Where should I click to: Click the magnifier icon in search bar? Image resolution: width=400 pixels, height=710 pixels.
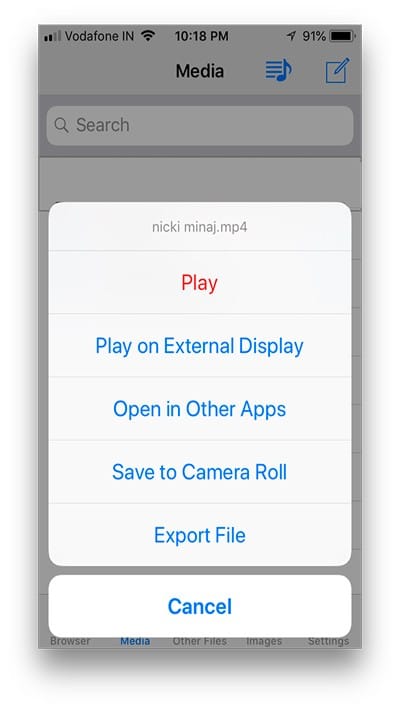tap(62, 125)
